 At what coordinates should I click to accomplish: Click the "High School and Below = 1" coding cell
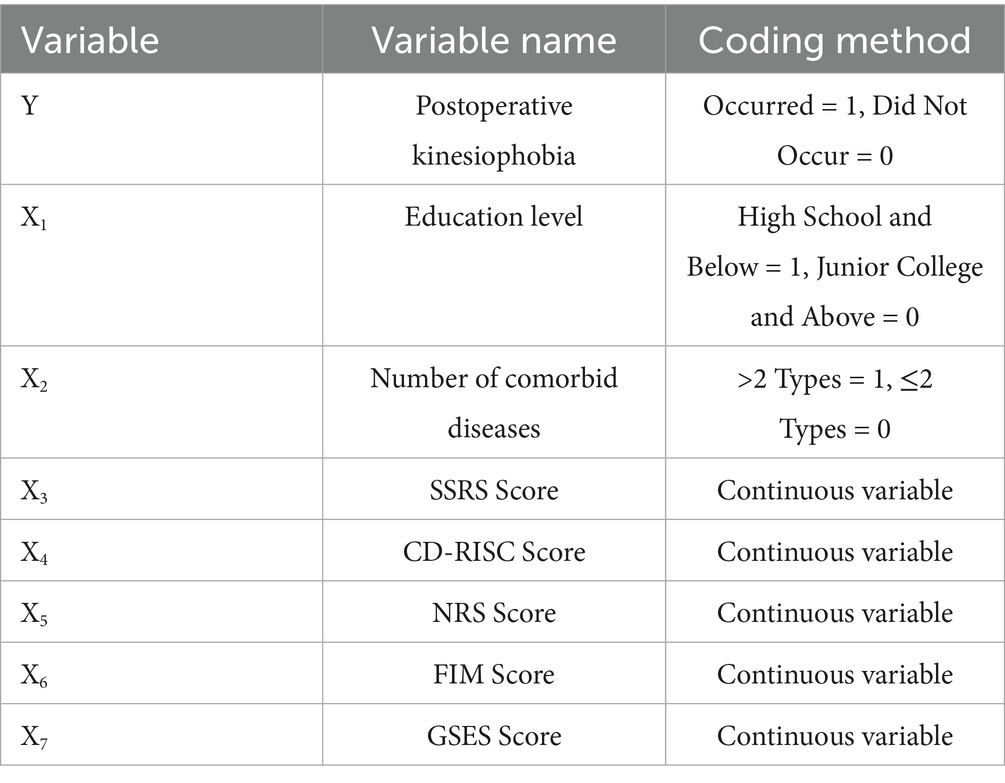click(x=834, y=266)
